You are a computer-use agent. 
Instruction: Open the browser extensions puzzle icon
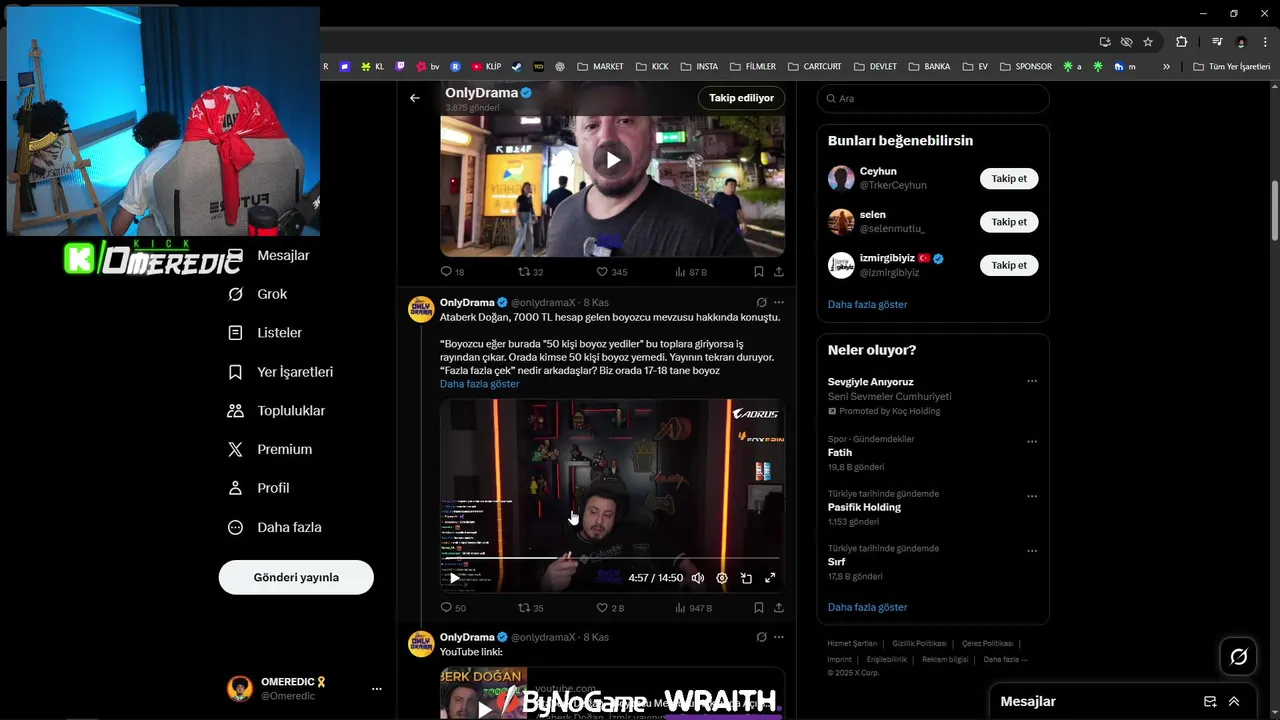[x=1182, y=42]
